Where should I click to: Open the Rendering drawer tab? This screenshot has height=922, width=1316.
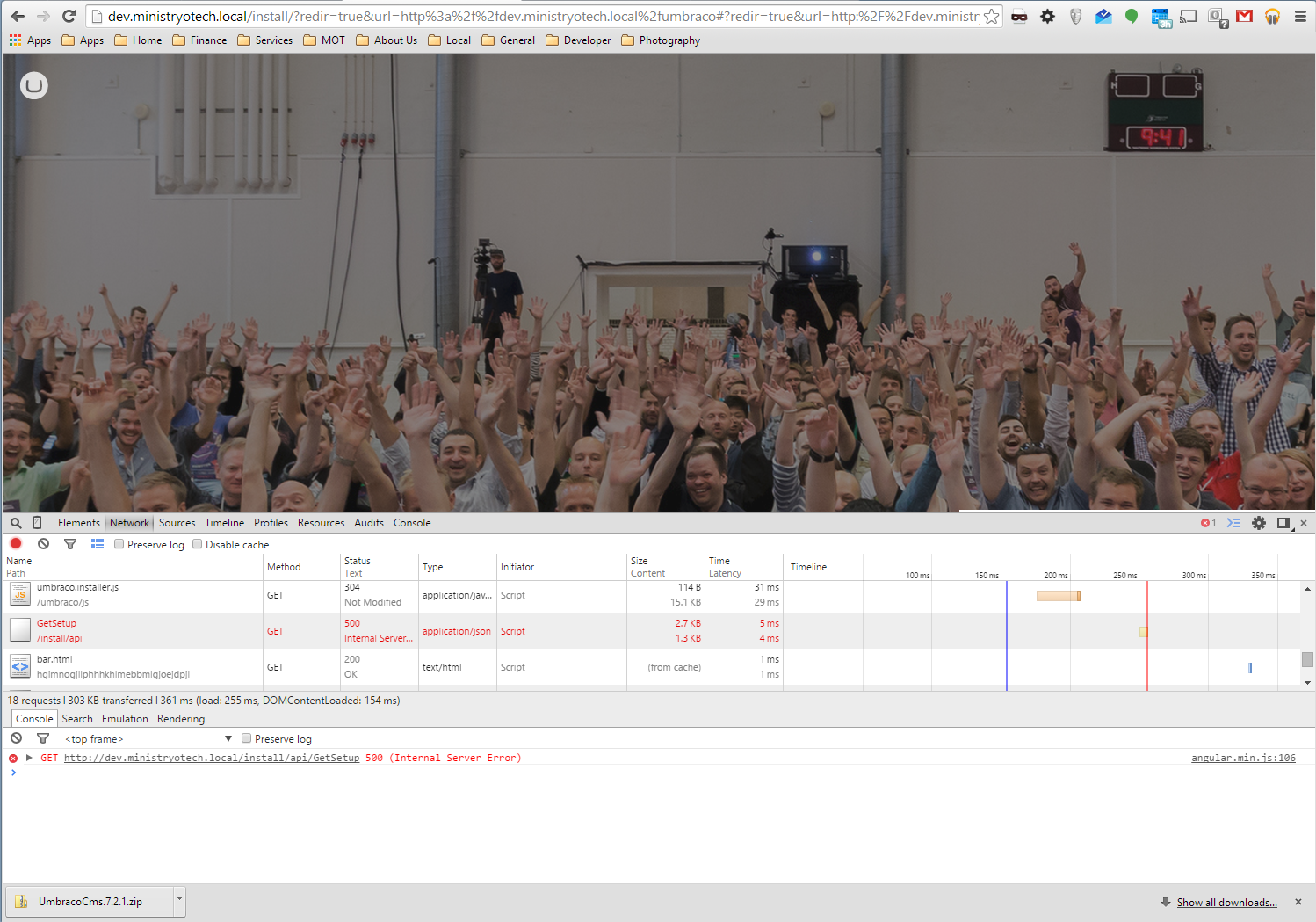coord(181,719)
